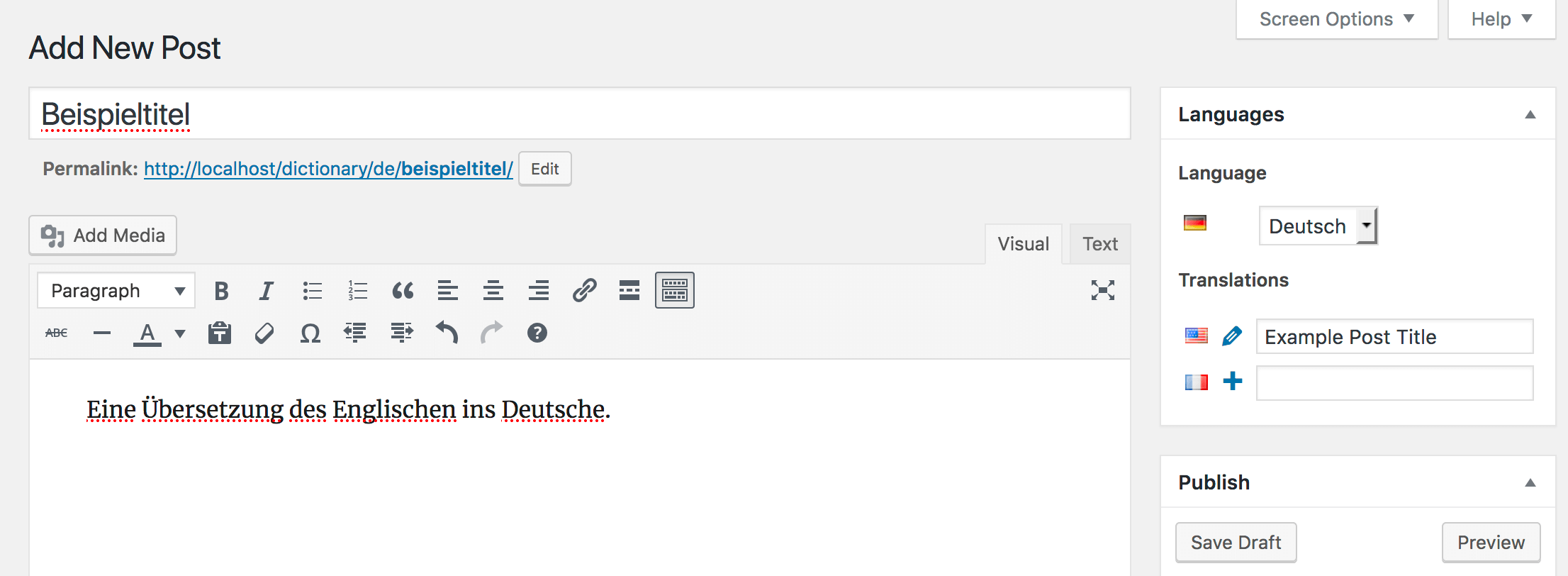Open the Deutsch language dropdown
This screenshot has width=1568, height=576.
tap(1367, 226)
